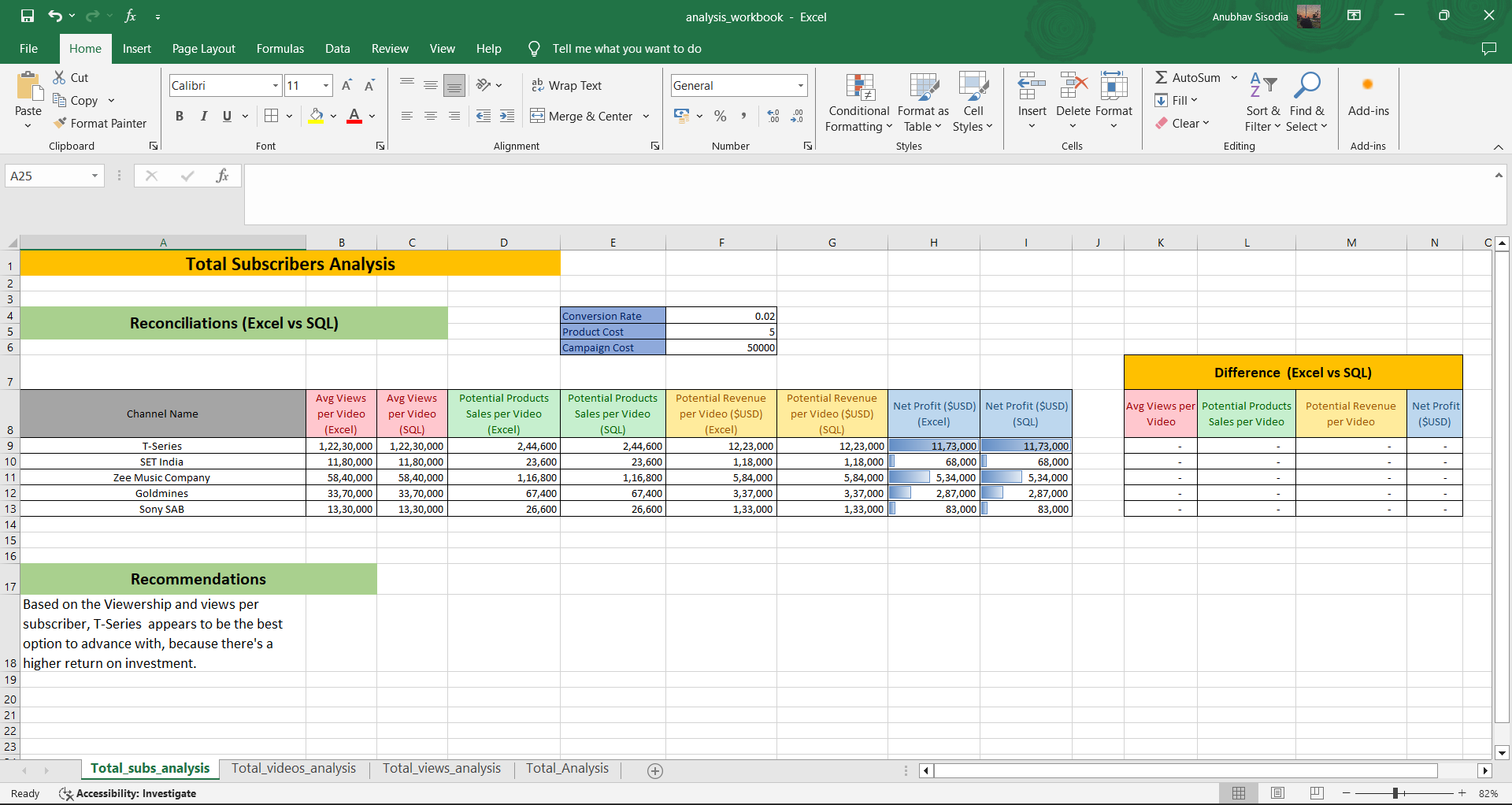This screenshot has height=805, width=1512.
Task: Open Conditional Formatting menu
Action: [858, 102]
